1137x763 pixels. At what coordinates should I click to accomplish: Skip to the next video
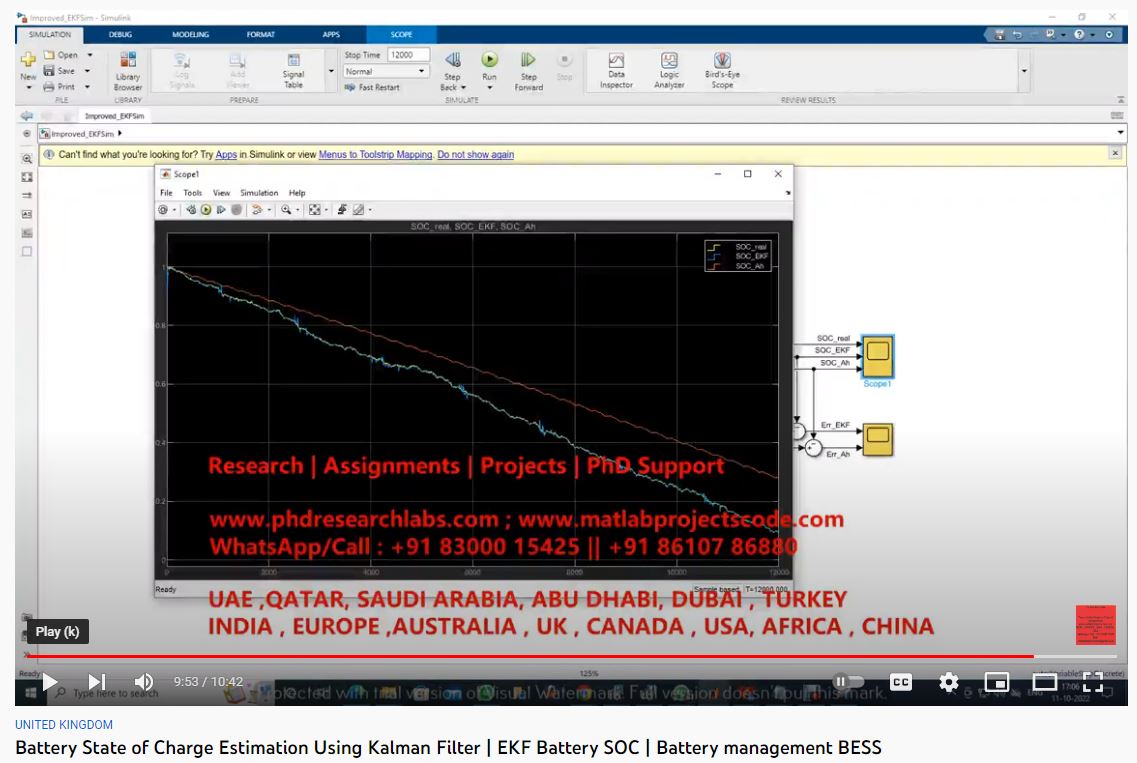[x=97, y=682]
